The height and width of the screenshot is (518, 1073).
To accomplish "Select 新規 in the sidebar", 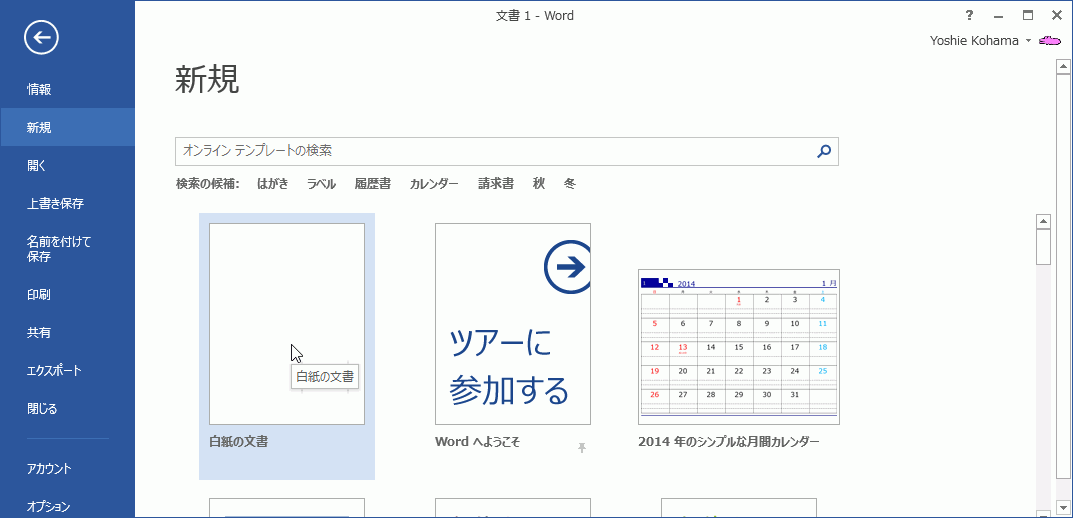I will [x=67, y=127].
